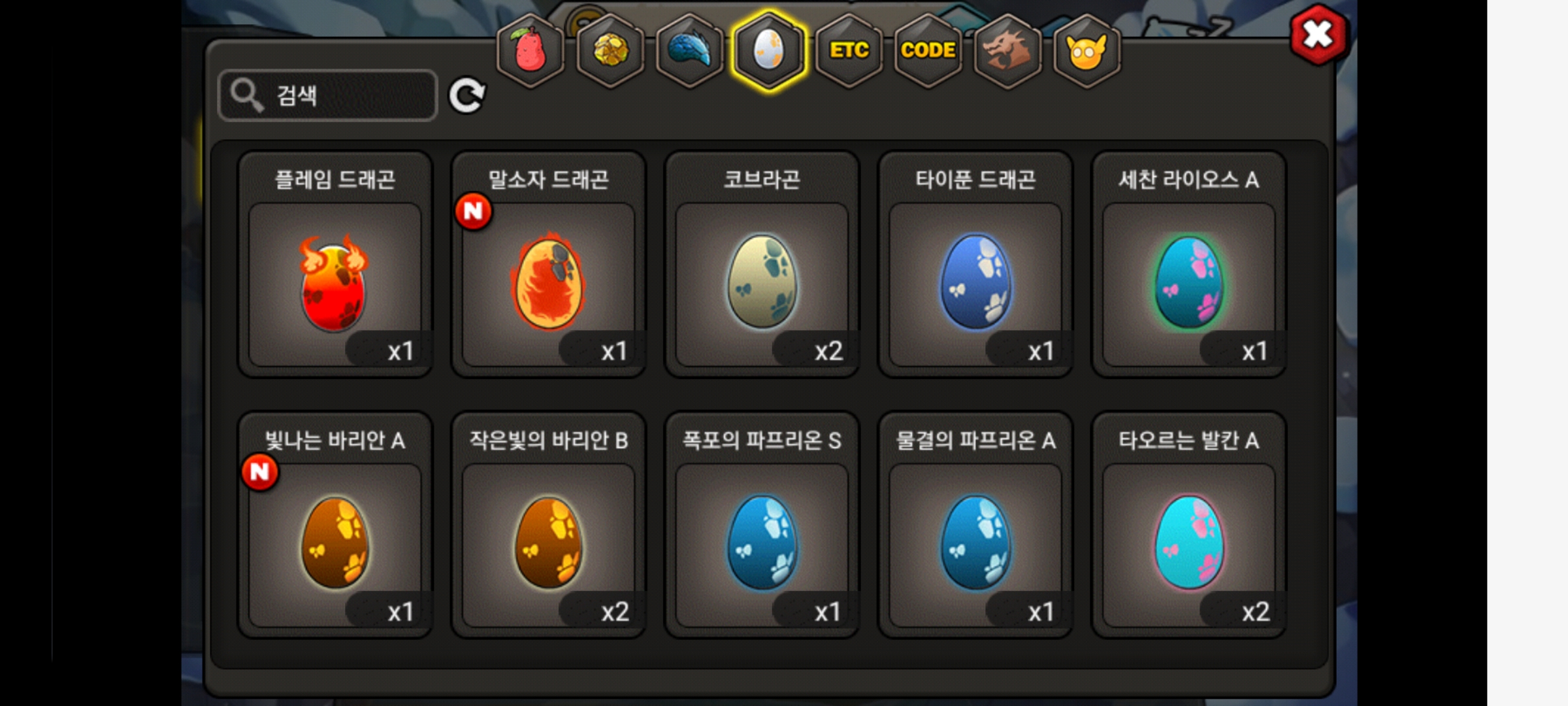
Task: Select the blue dragon scale category icon
Action: tap(690, 51)
